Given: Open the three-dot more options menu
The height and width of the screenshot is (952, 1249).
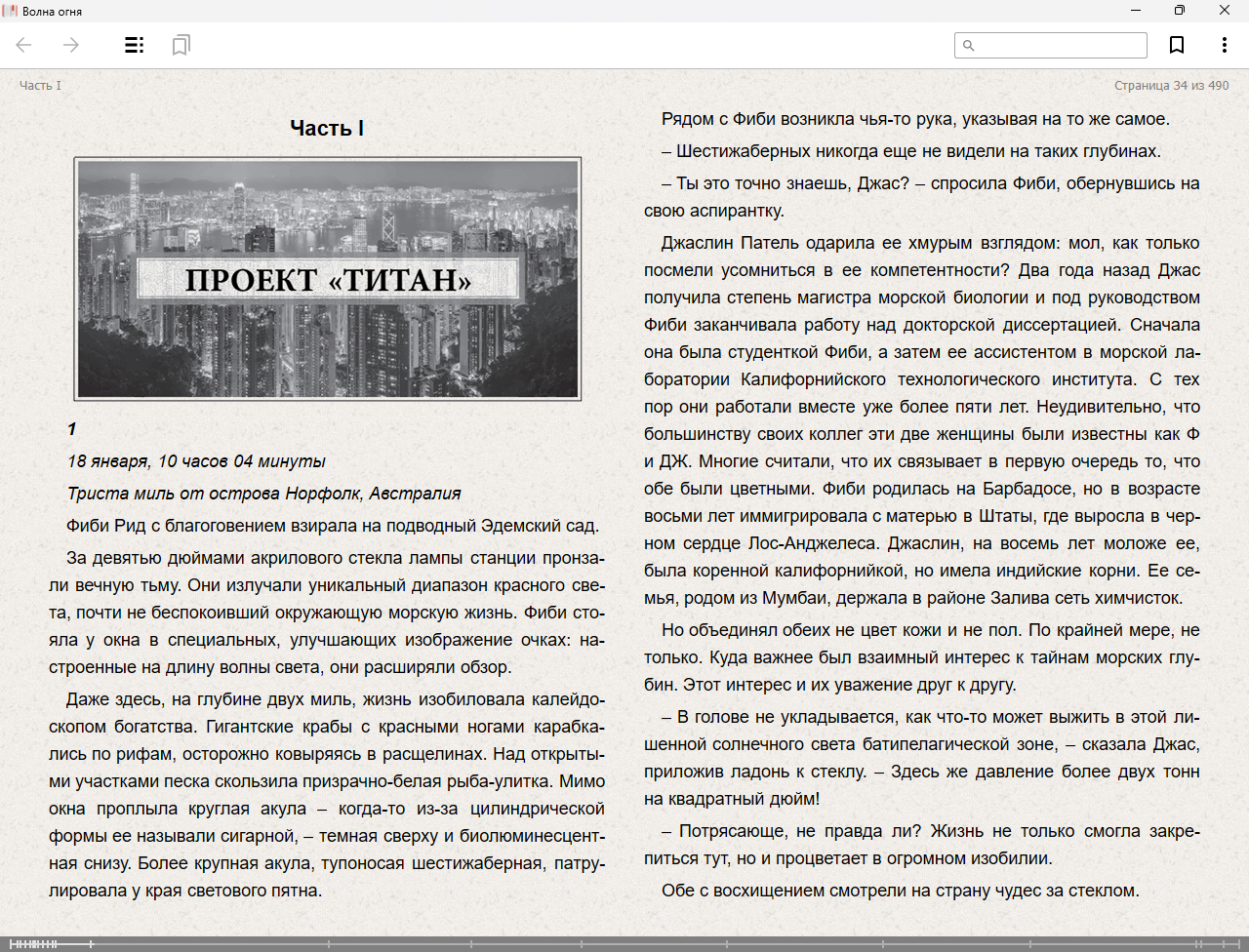Looking at the screenshot, I should (x=1224, y=45).
